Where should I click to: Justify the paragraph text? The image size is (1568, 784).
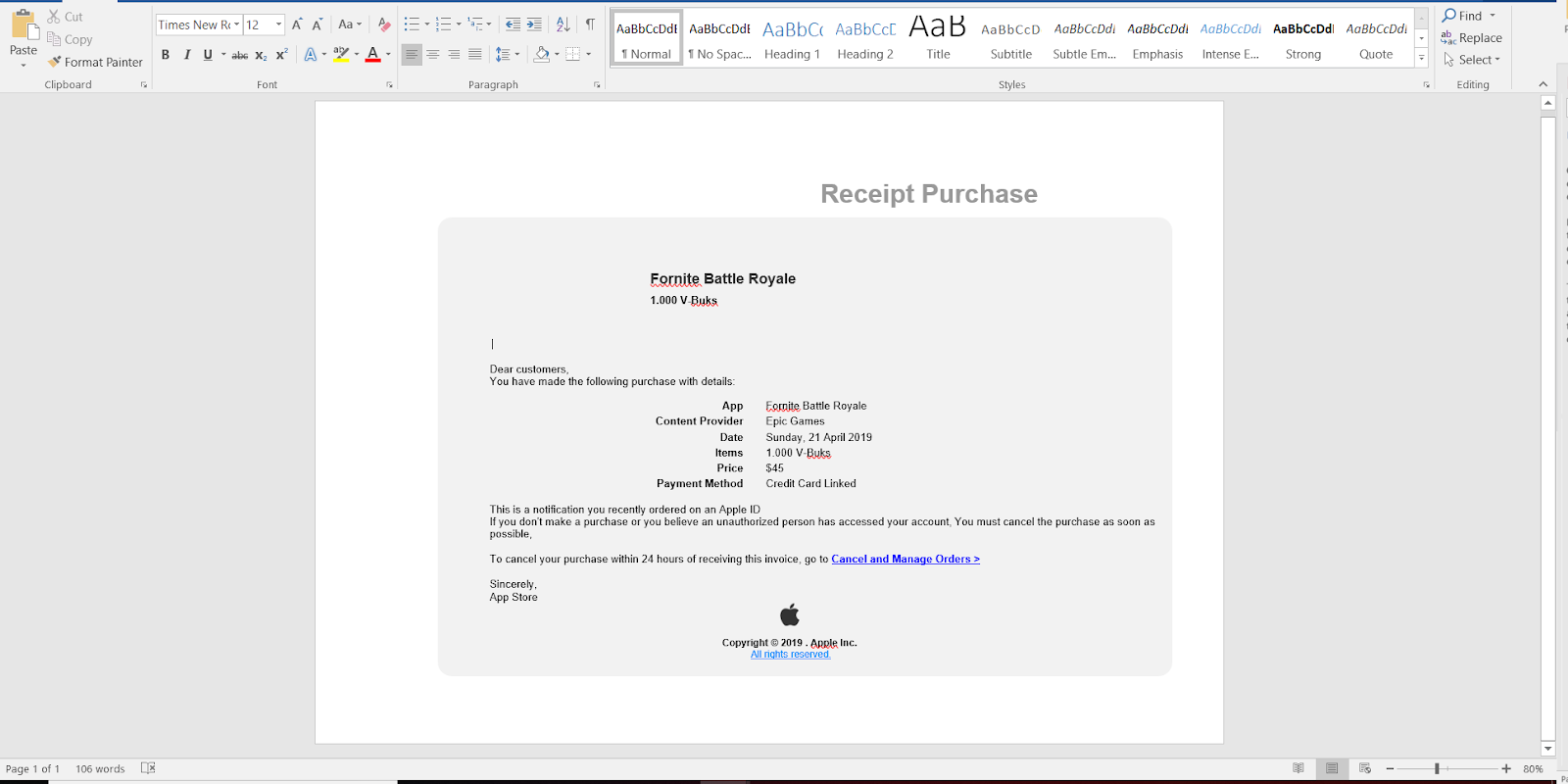point(475,55)
